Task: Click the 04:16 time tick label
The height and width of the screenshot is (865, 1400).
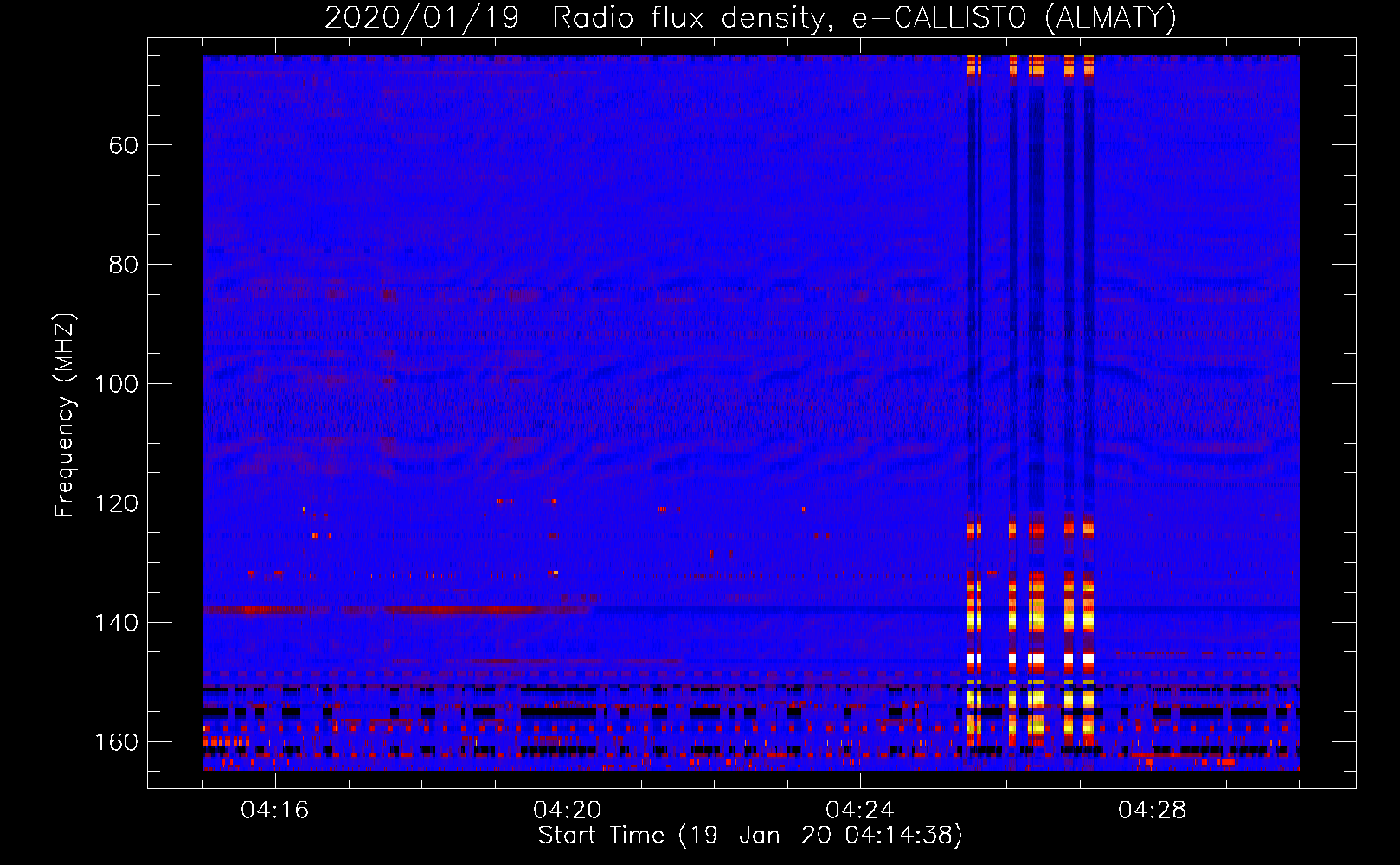Action: (275, 811)
